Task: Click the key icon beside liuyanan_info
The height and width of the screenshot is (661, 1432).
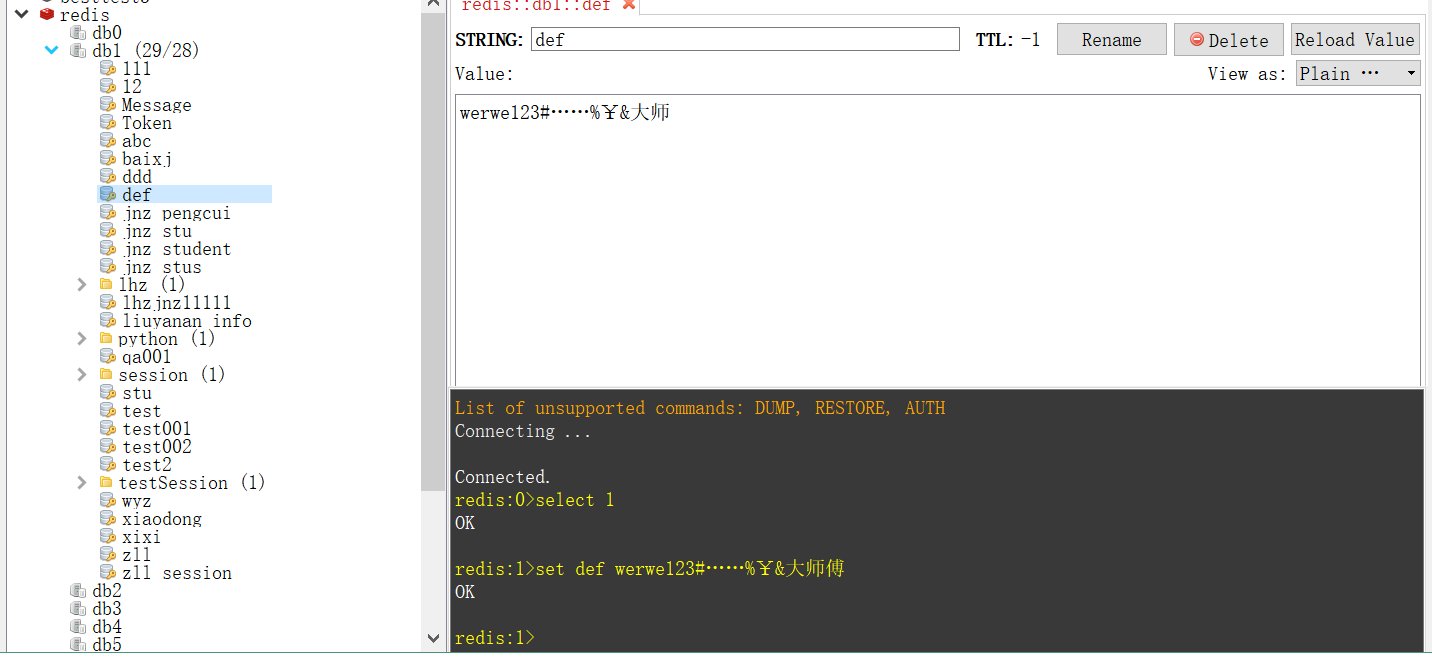Action: click(x=108, y=321)
